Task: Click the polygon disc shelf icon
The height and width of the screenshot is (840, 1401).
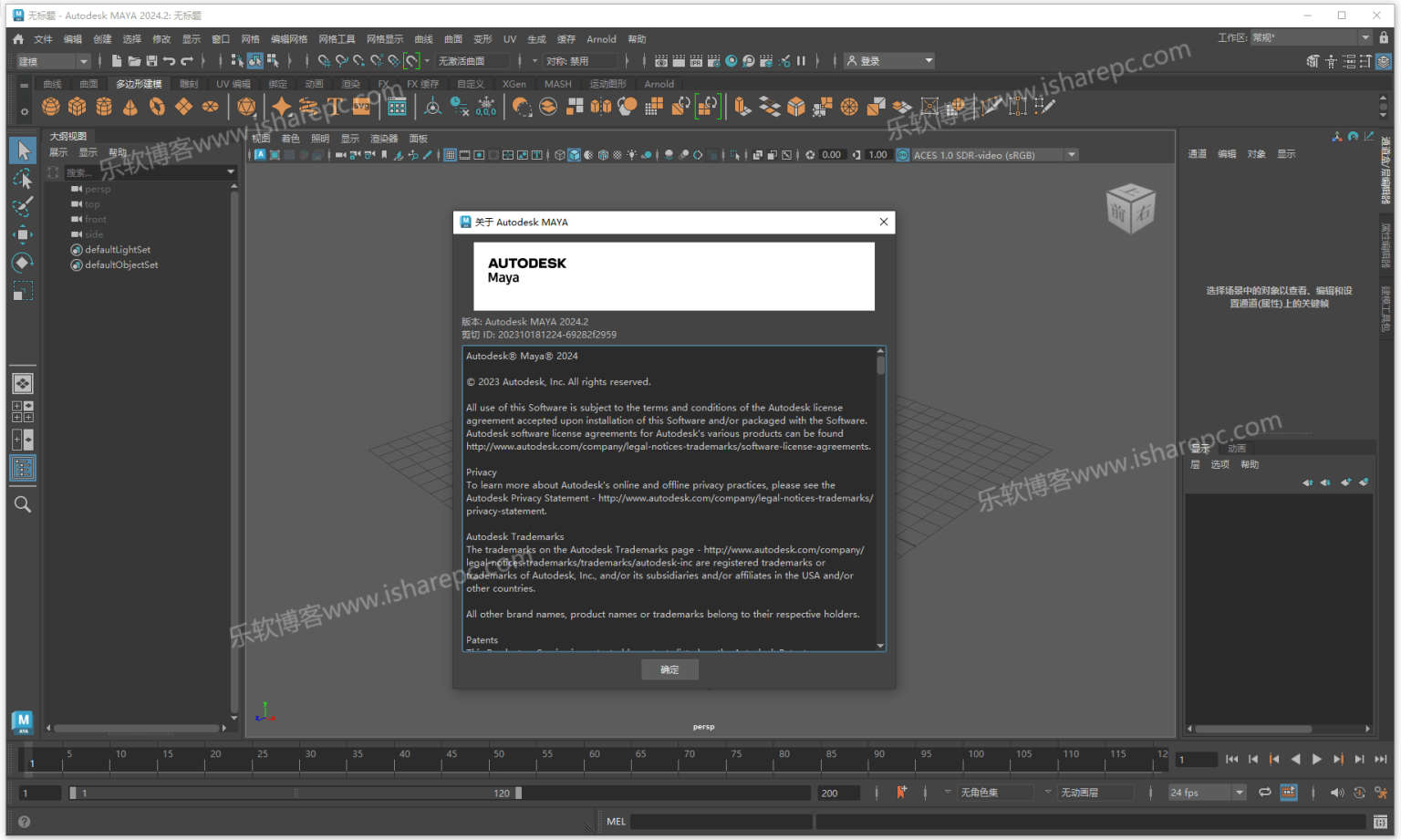Action: (210, 107)
